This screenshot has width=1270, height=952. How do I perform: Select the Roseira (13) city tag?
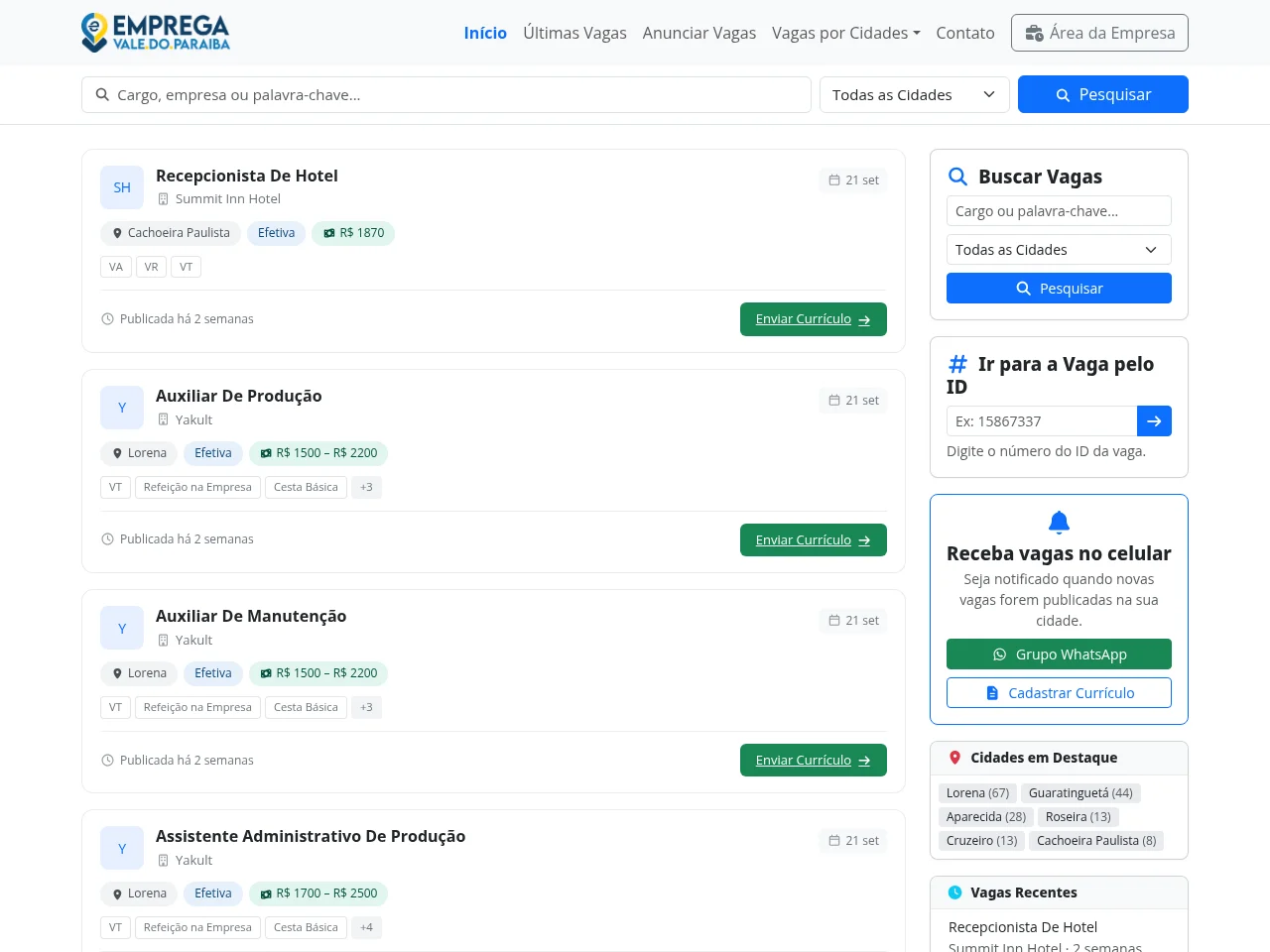tap(1079, 817)
